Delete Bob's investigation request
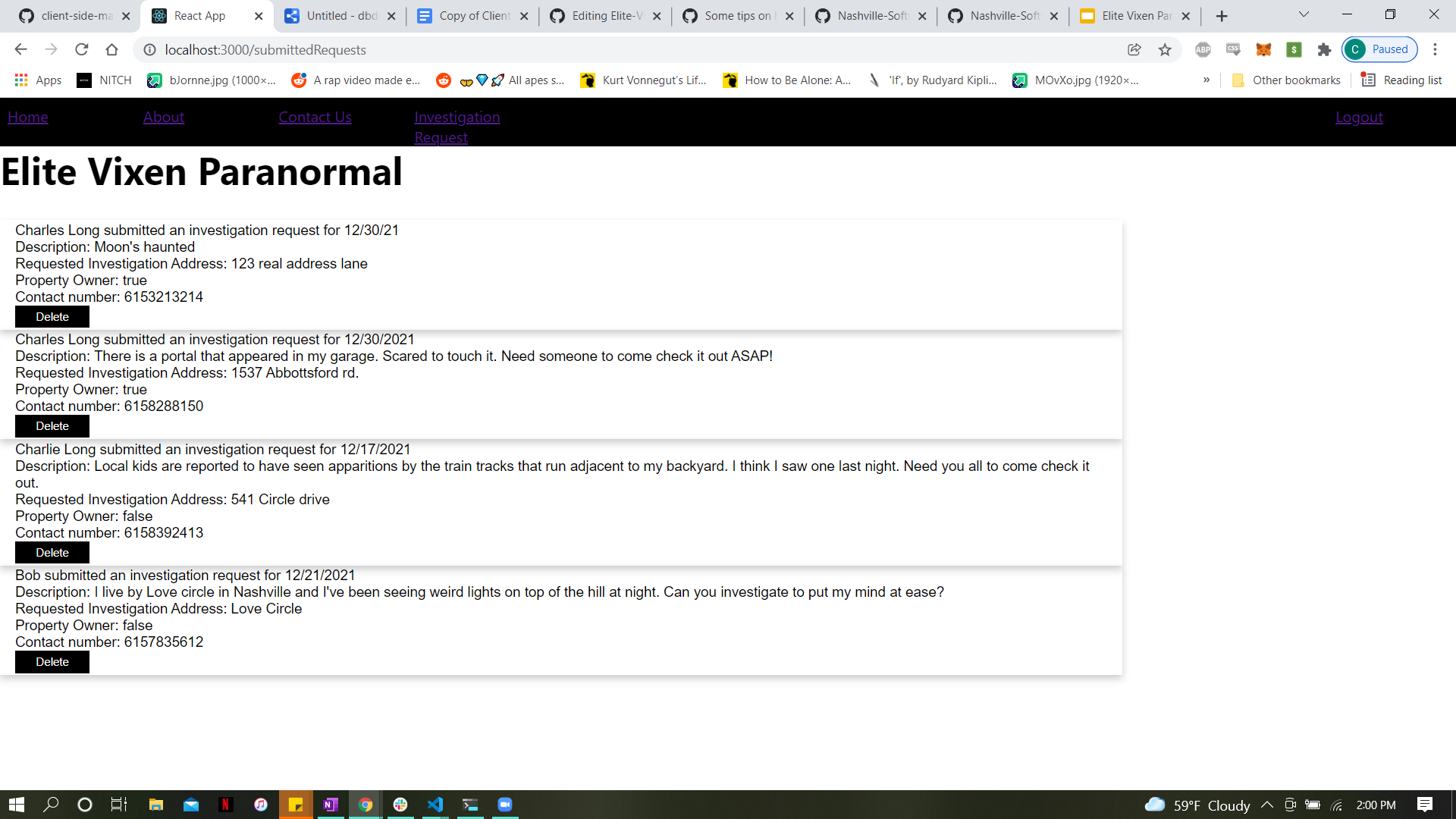Viewport: 1456px width, 819px height. pyautogui.click(x=52, y=661)
